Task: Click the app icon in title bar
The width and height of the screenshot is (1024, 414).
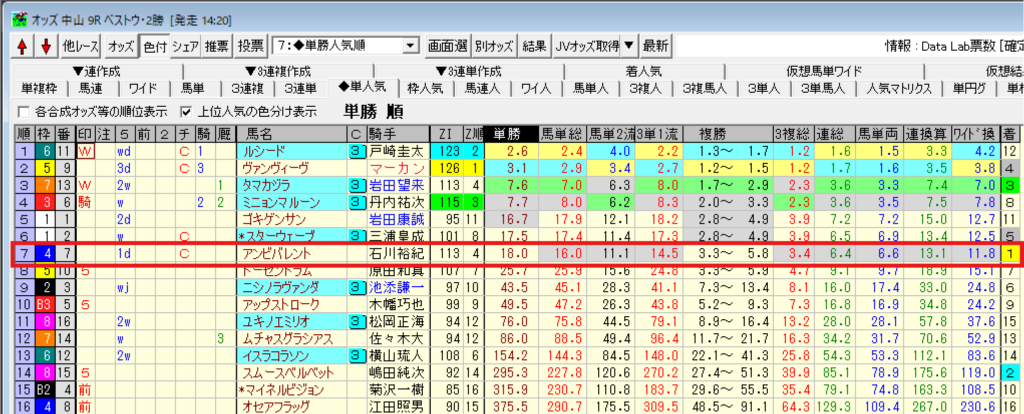Action: (x=12, y=12)
